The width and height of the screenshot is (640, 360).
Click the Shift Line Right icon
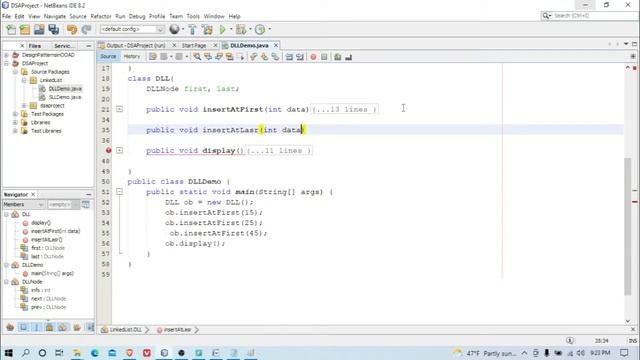click(x=300, y=57)
